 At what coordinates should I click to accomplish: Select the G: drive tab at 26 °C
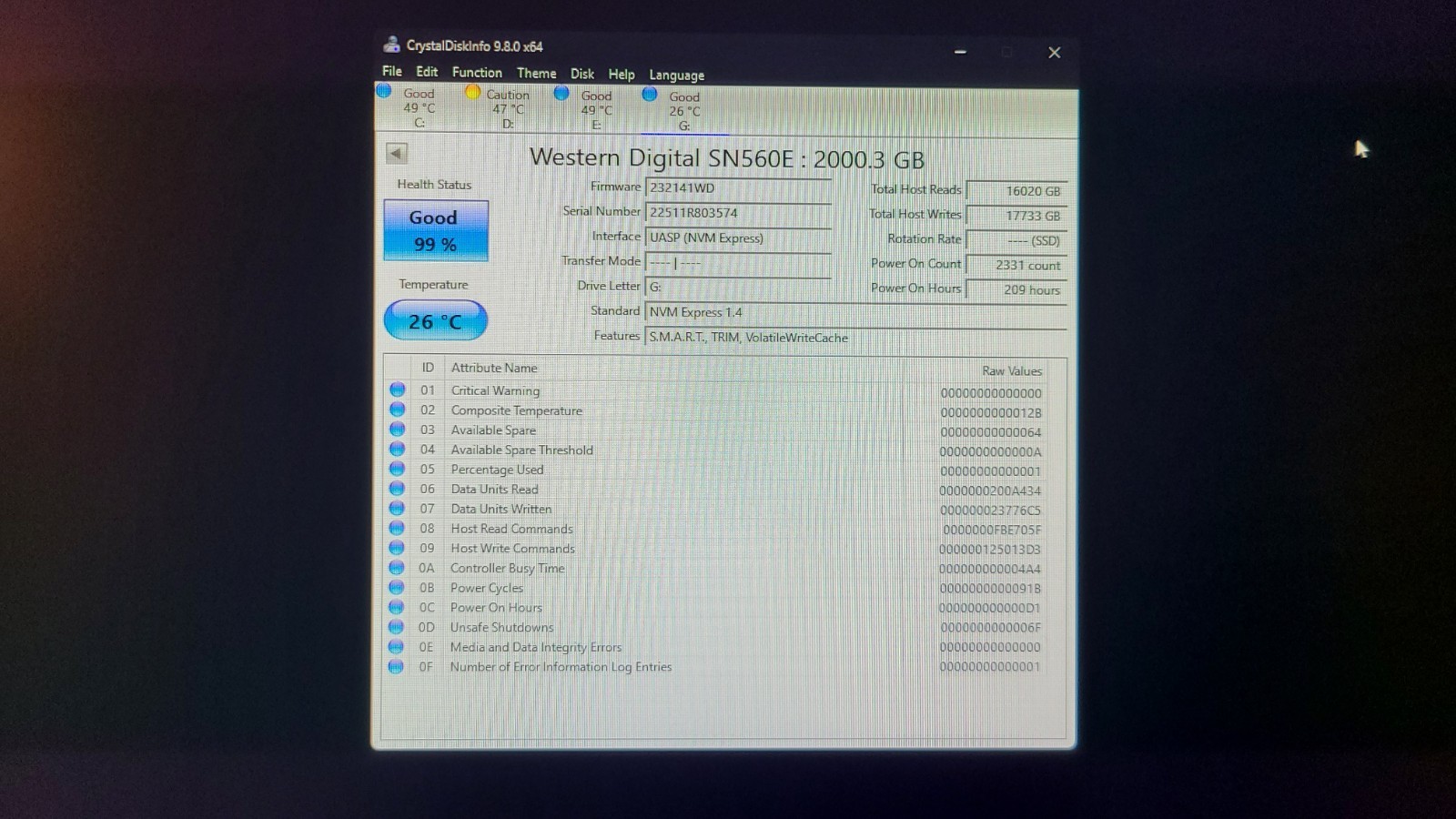click(683, 110)
